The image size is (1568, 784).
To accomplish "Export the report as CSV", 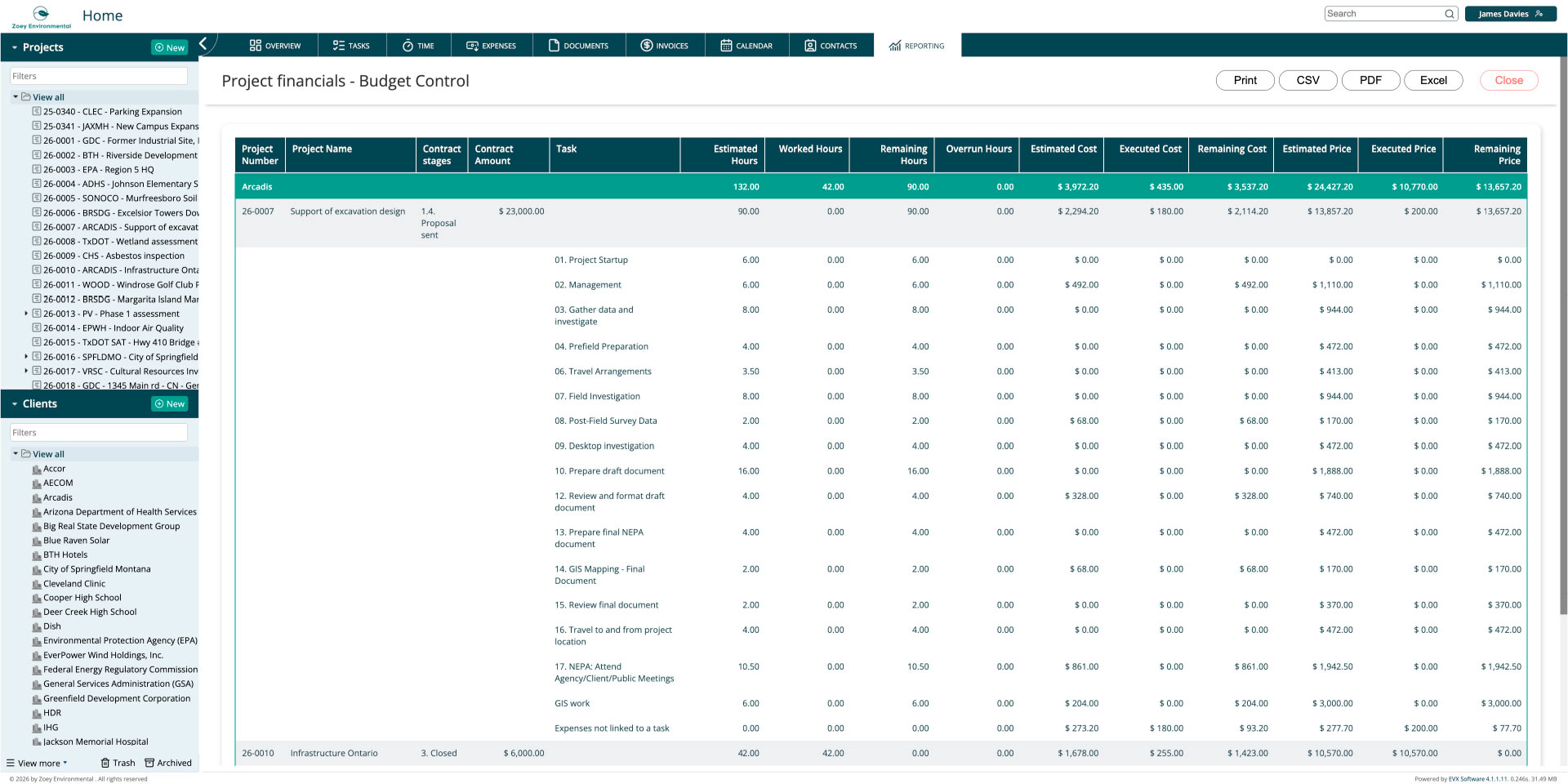I will tap(1307, 80).
